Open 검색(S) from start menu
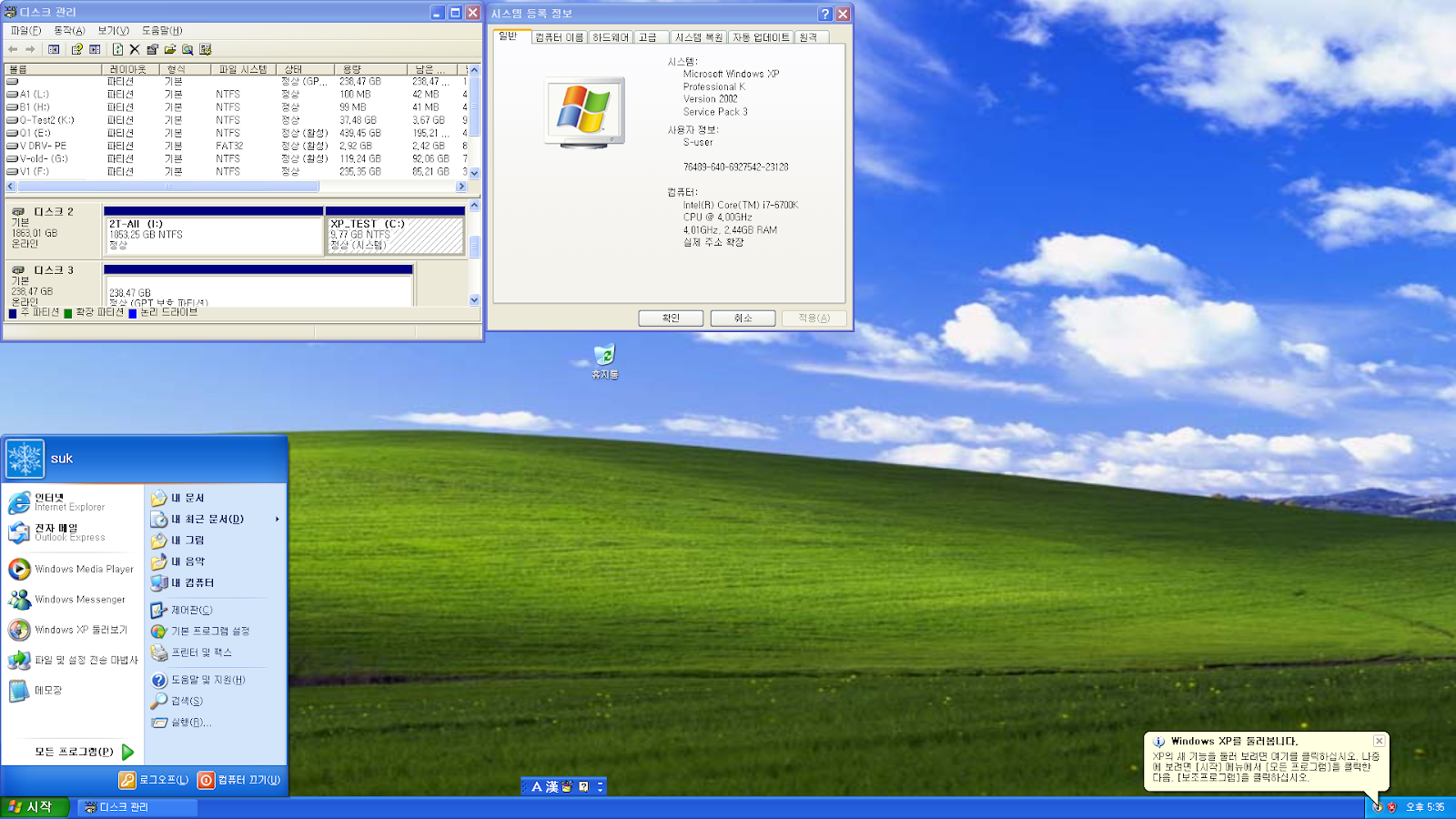Screen dimensions: 1456x819 (x=177, y=701)
